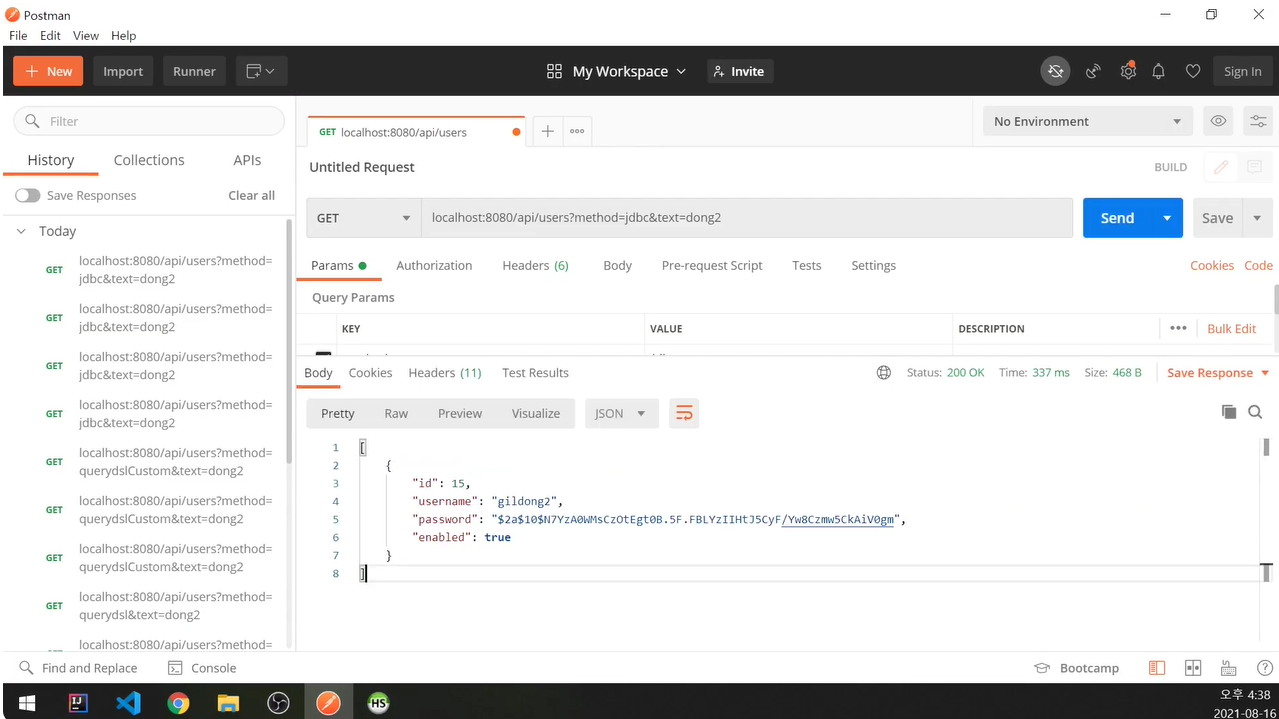This screenshot has width=1279, height=719.
Task: Switch to two-pane view icon
Action: click(x=1193, y=668)
